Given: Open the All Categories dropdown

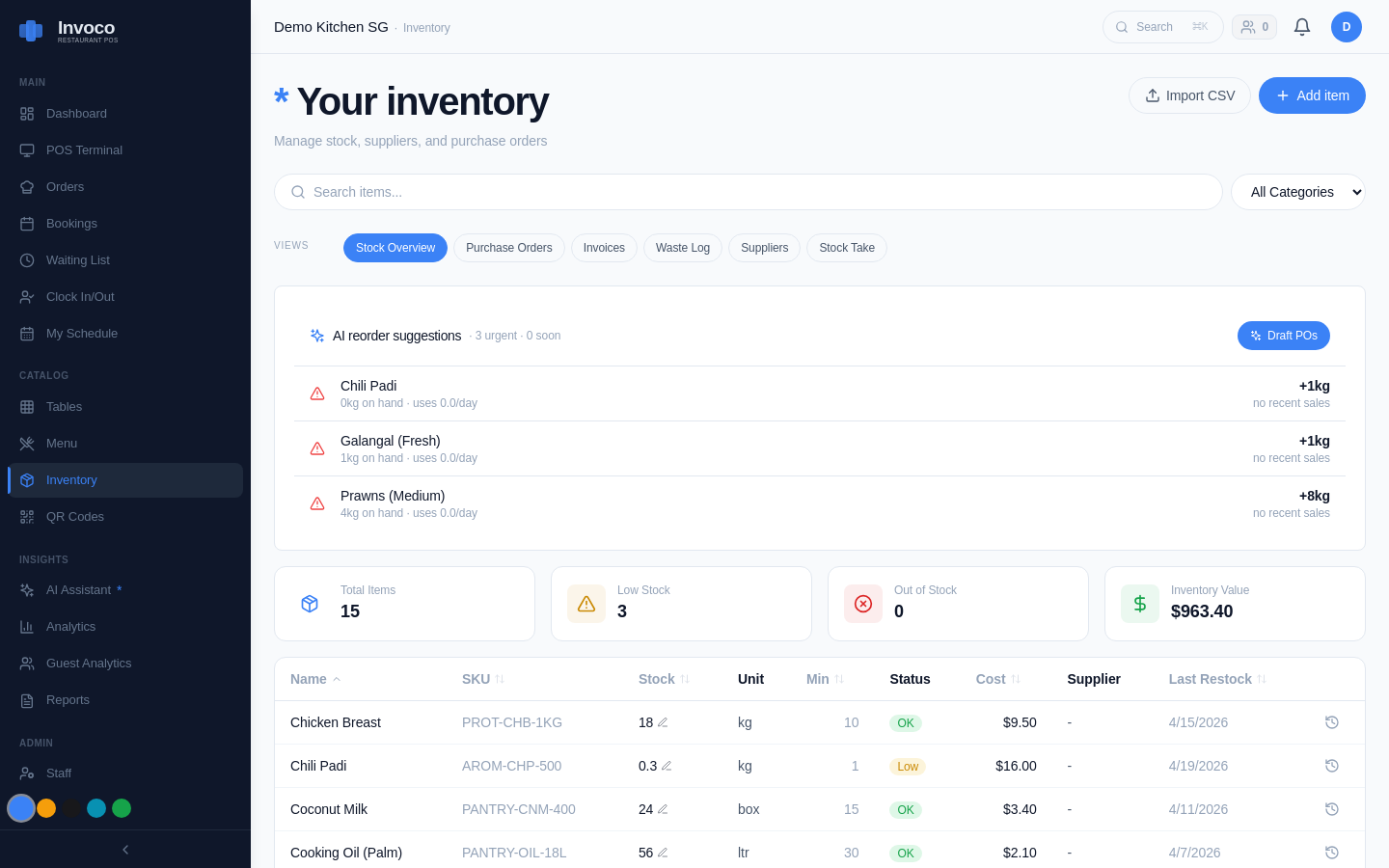Looking at the screenshot, I should click(1298, 192).
